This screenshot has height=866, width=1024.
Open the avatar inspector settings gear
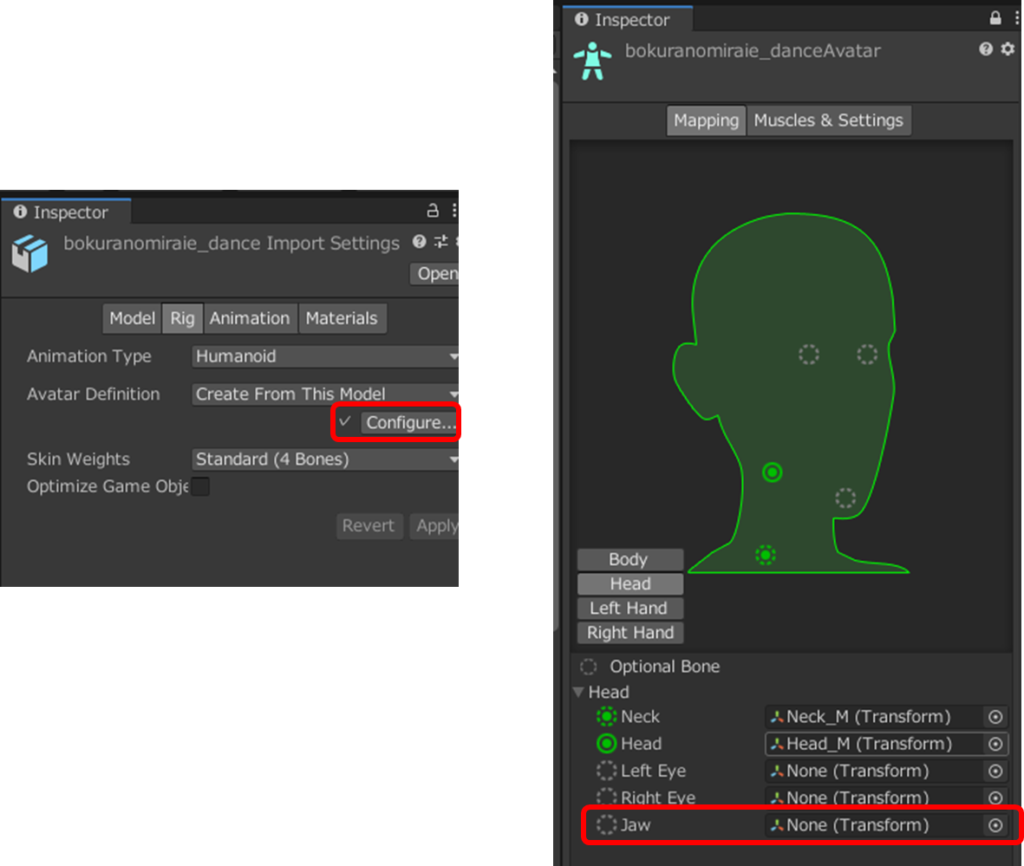[1007, 49]
